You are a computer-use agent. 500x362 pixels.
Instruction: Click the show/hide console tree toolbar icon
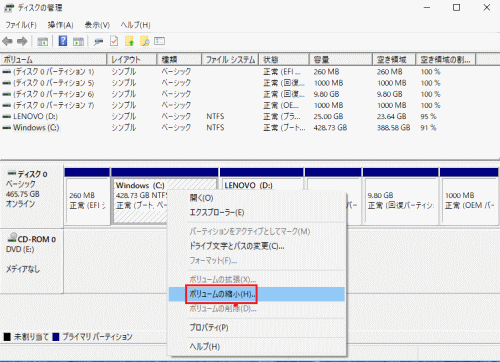42,42
